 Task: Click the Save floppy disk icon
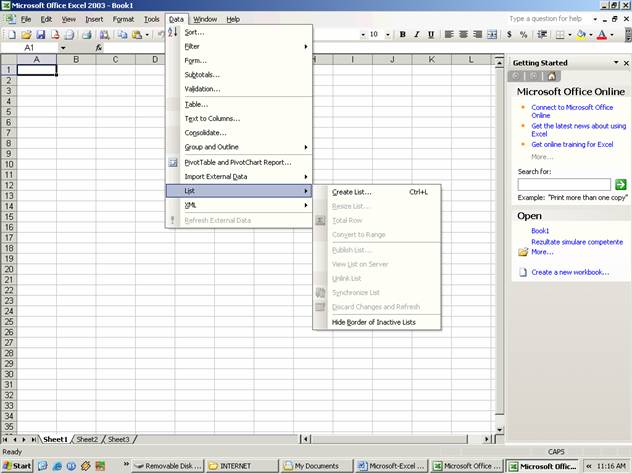point(41,35)
